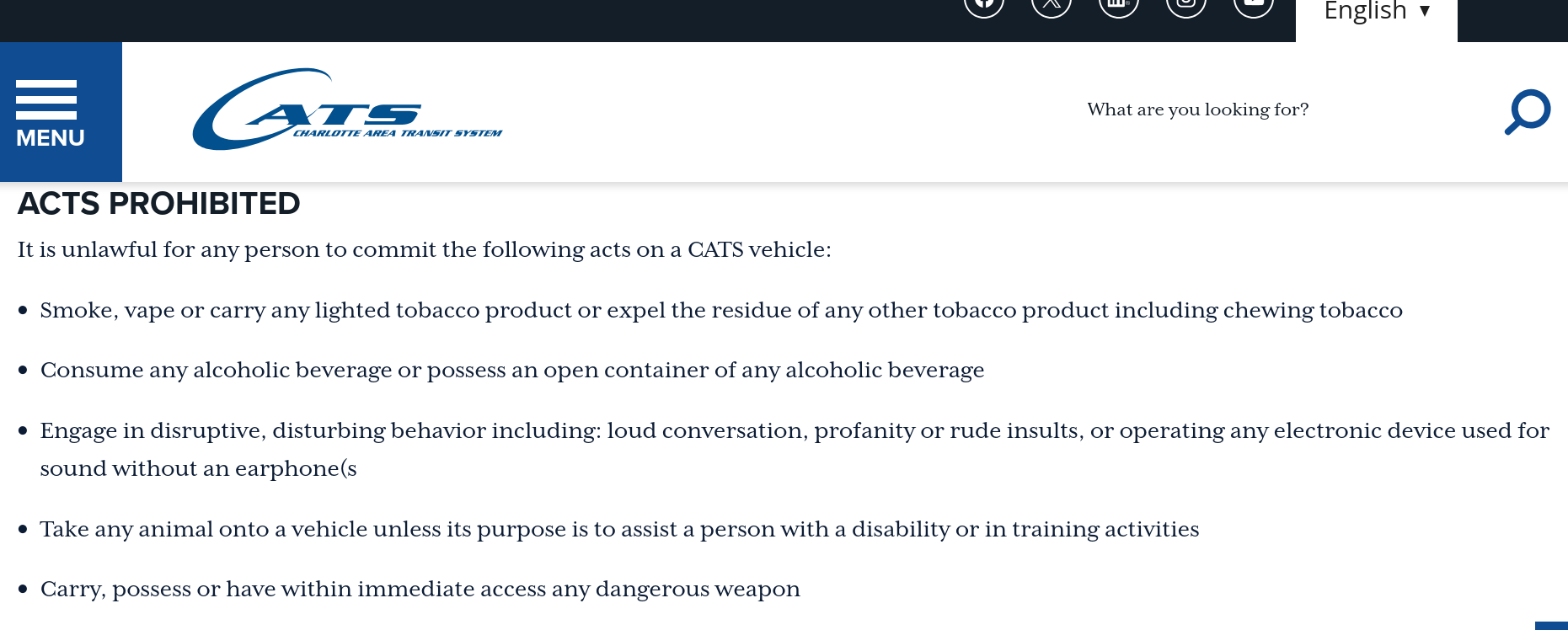
Task: Open the English language dropdown
Action: click(1366, 11)
